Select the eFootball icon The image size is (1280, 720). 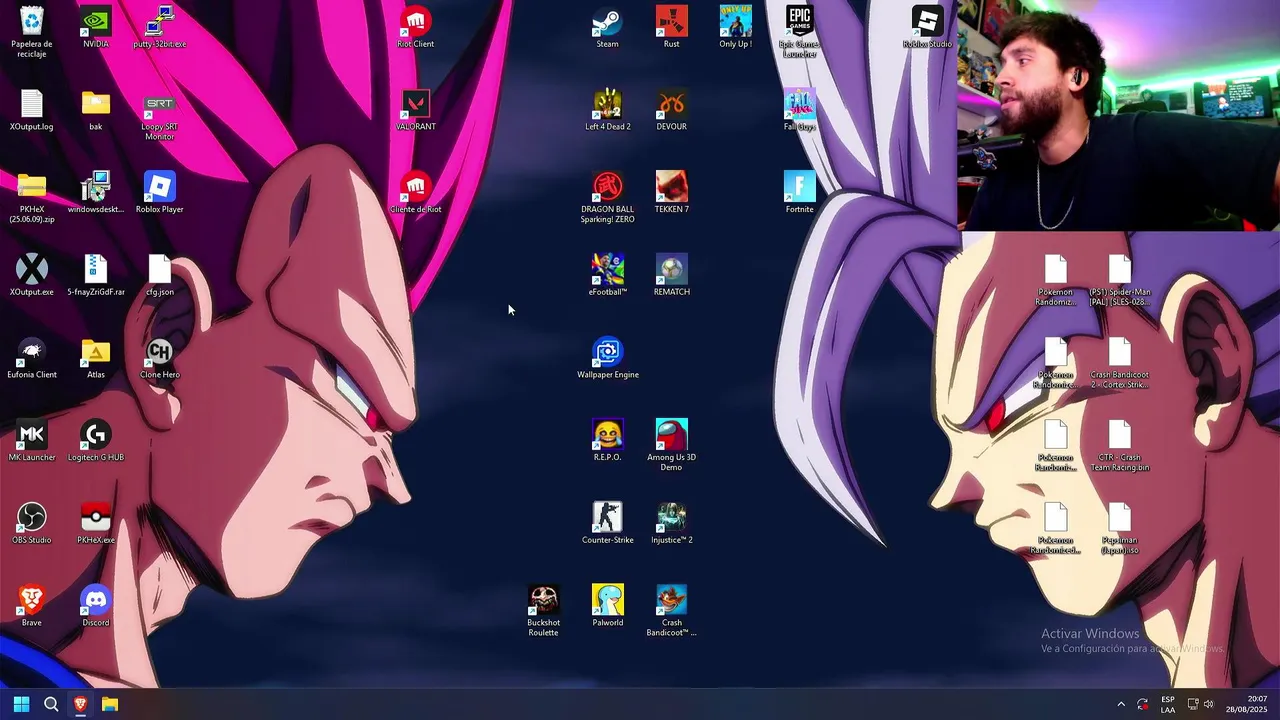[608, 275]
